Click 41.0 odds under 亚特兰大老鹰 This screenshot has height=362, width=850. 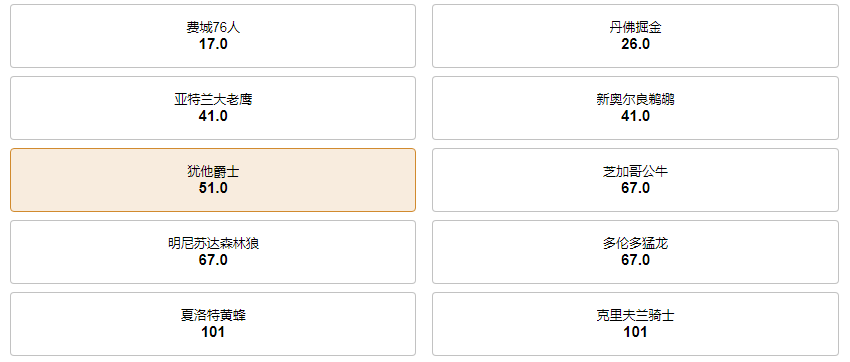pos(213,117)
